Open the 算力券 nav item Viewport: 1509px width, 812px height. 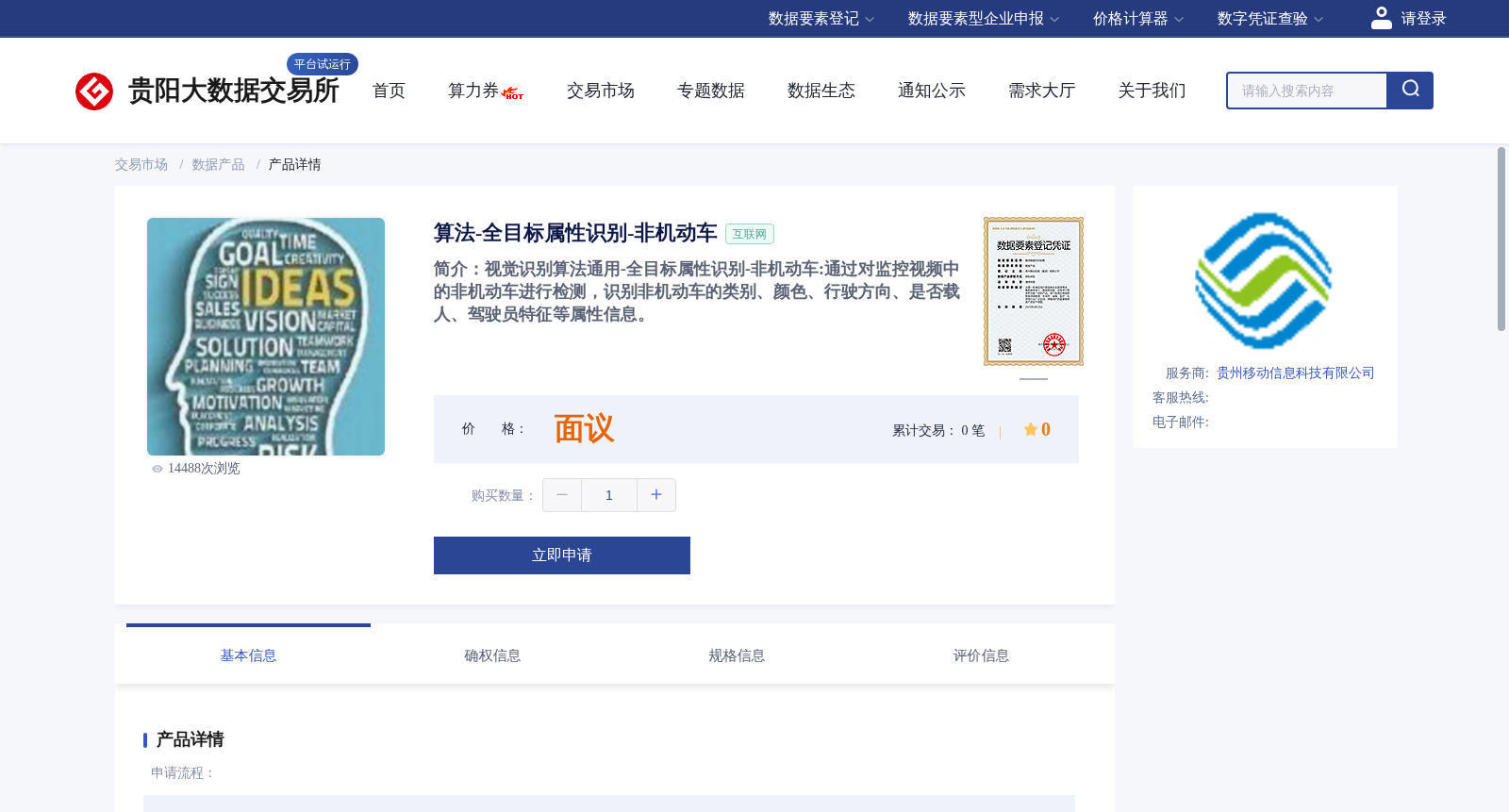(x=473, y=91)
